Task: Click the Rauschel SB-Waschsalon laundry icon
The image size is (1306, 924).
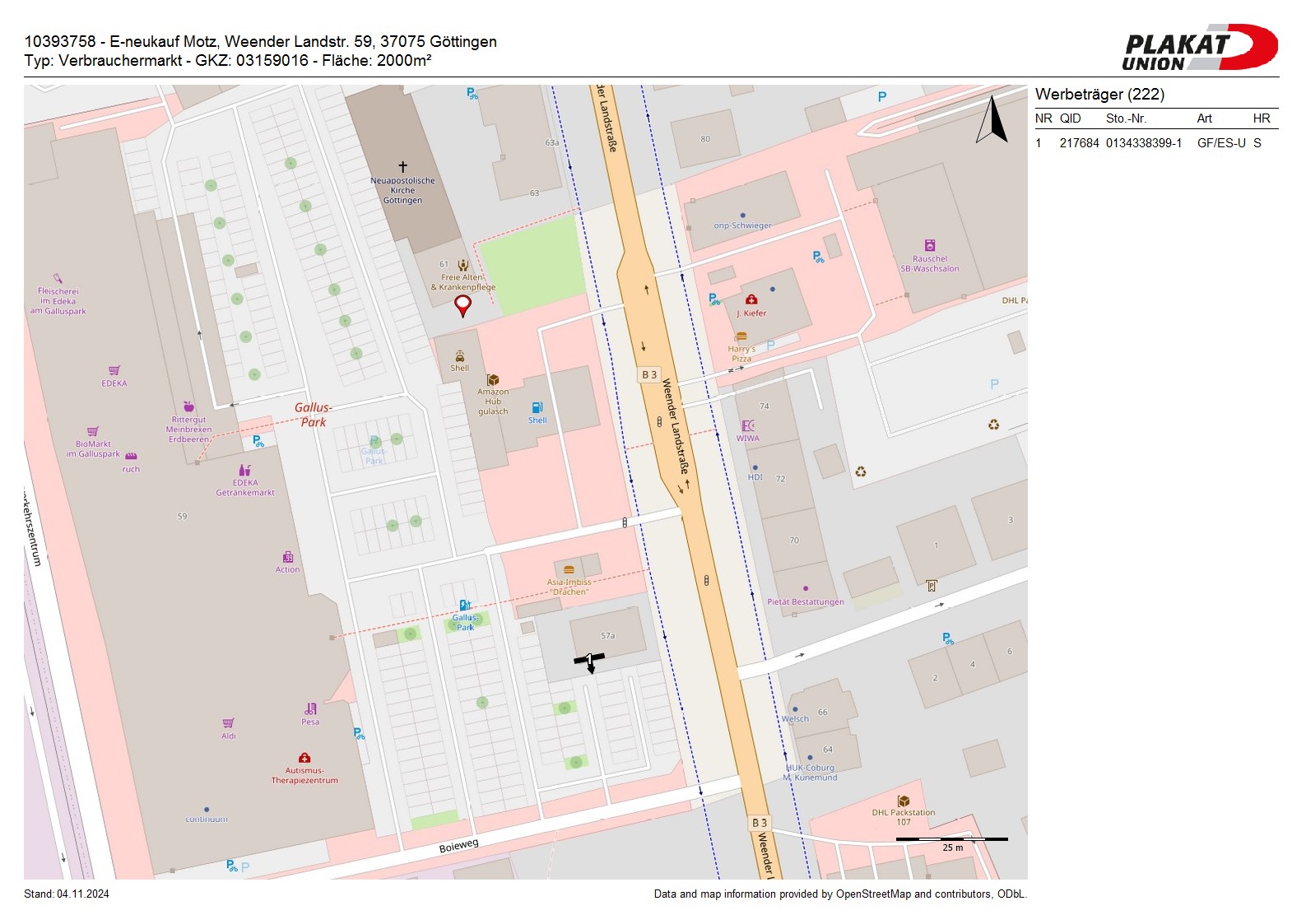Action: [x=930, y=245]
